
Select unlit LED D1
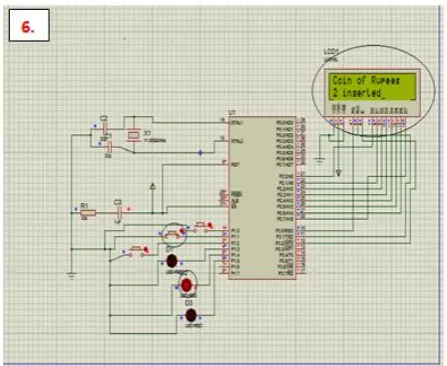pos(171,261)
